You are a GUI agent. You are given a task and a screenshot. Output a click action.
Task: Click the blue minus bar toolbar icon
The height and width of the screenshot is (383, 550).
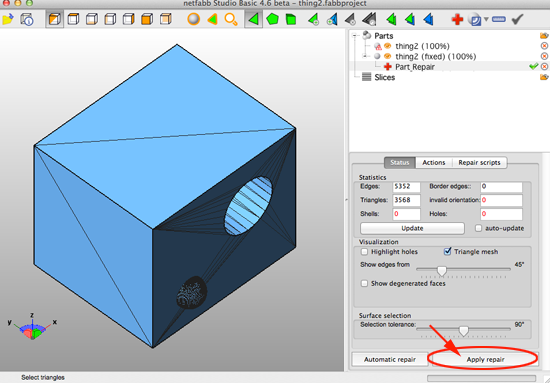tap(498, 19)
